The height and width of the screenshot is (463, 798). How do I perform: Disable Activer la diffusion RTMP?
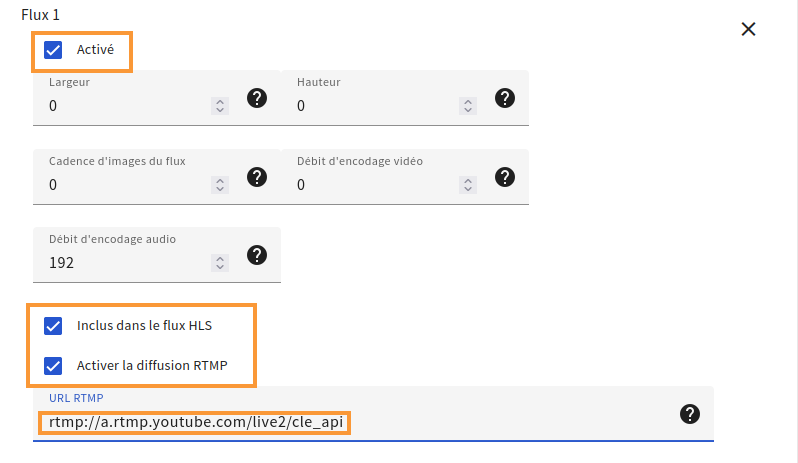coord(53,366)
